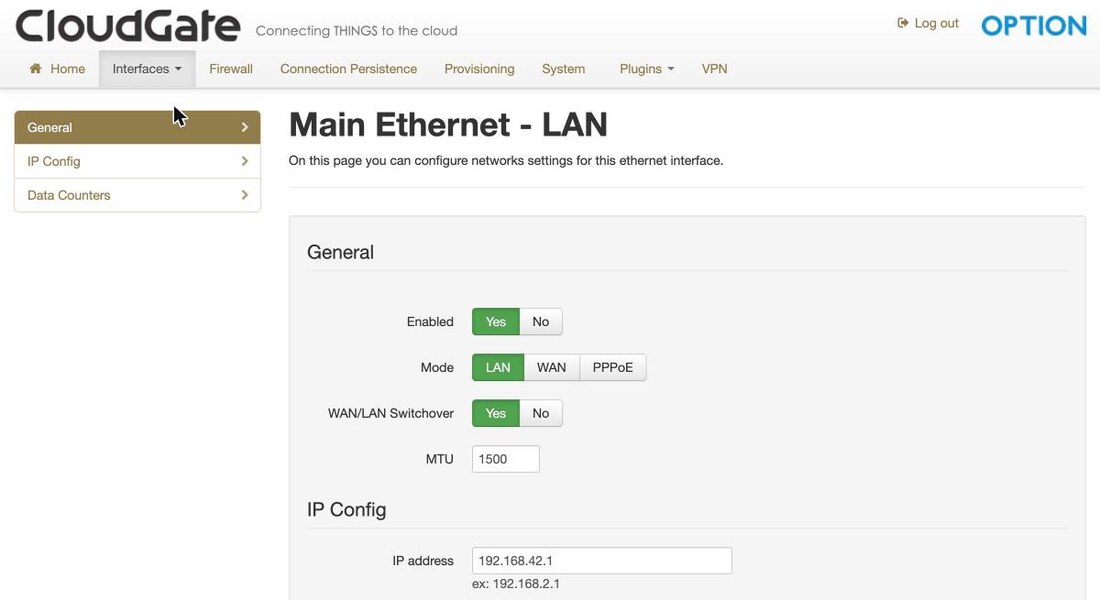Click the 'Main Ethernet - LAN' heading

click(448, 125)
